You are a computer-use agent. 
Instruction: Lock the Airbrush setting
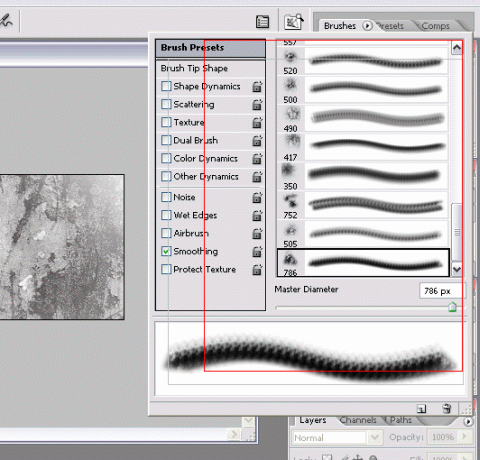[257, 234]
